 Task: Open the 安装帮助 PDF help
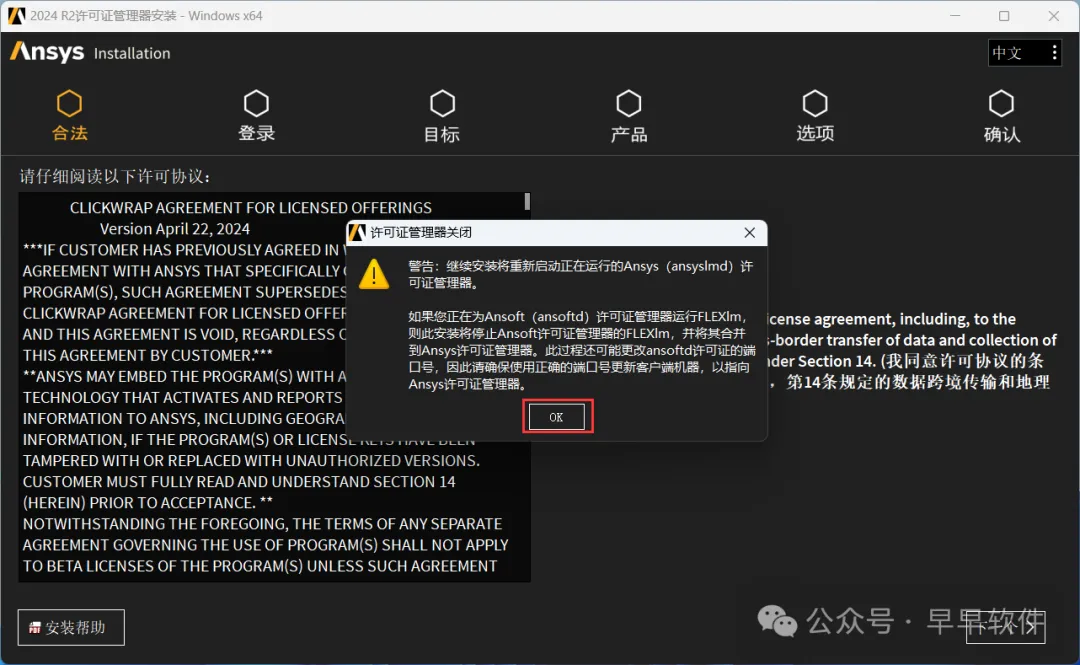71,627
